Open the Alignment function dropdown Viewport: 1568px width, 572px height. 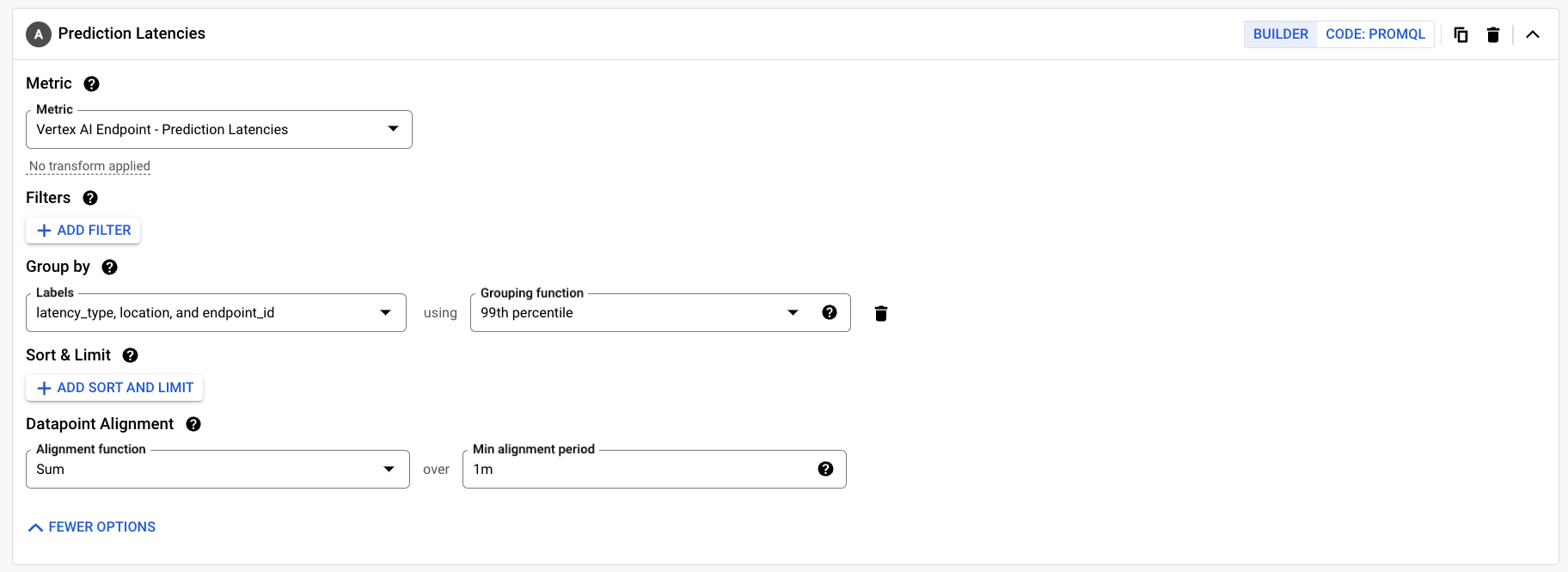point(217,469)
